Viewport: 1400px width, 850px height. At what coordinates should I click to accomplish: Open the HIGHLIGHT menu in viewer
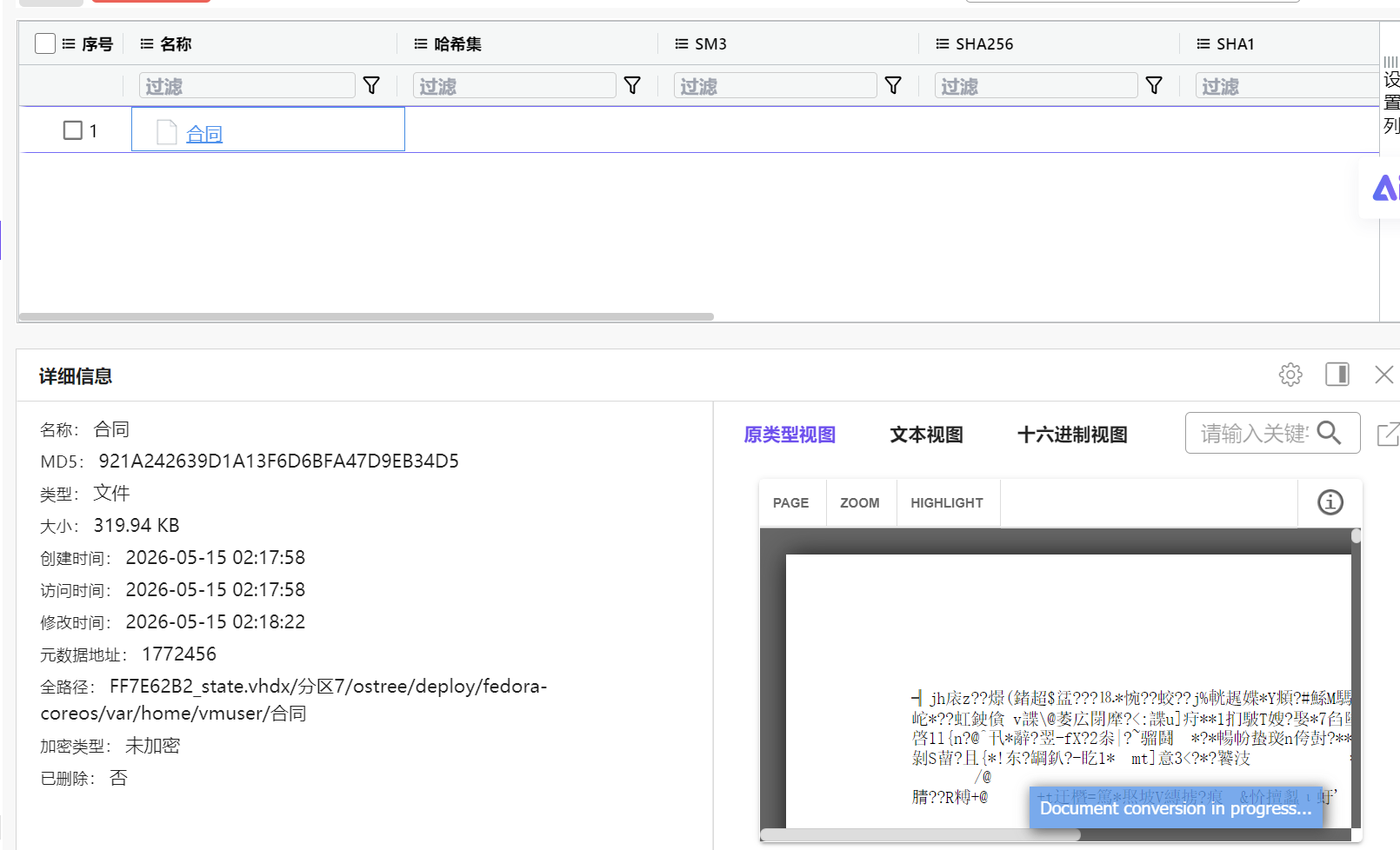coord(947,502)
